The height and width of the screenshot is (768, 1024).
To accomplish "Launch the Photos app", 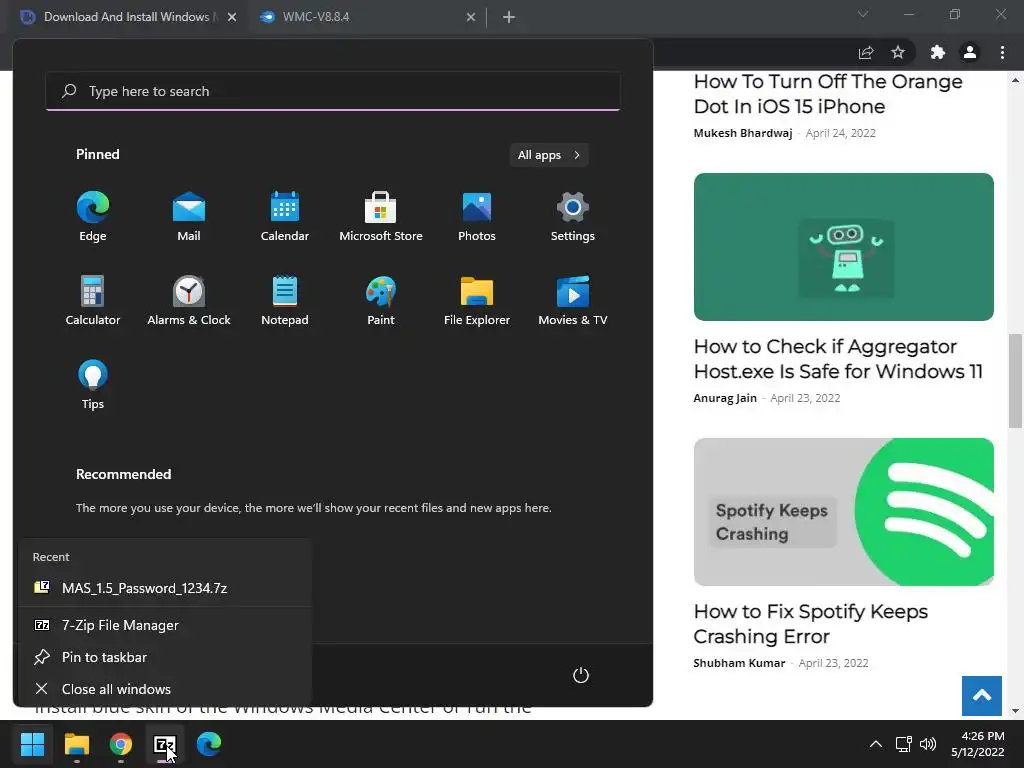I will tap(477, 217).
